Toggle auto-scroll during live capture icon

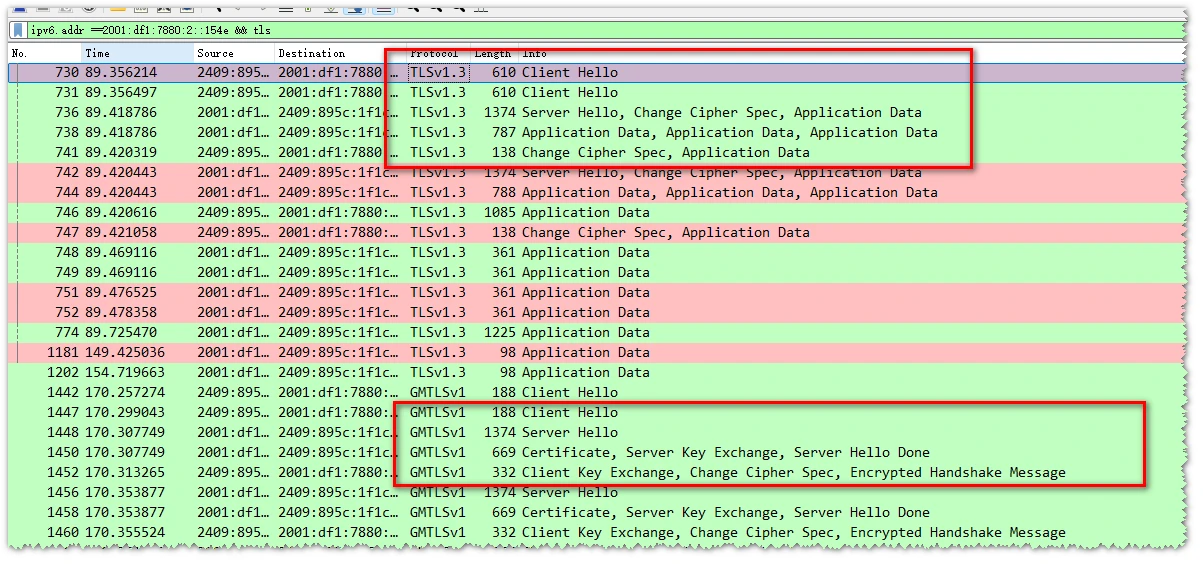(355, 6)
